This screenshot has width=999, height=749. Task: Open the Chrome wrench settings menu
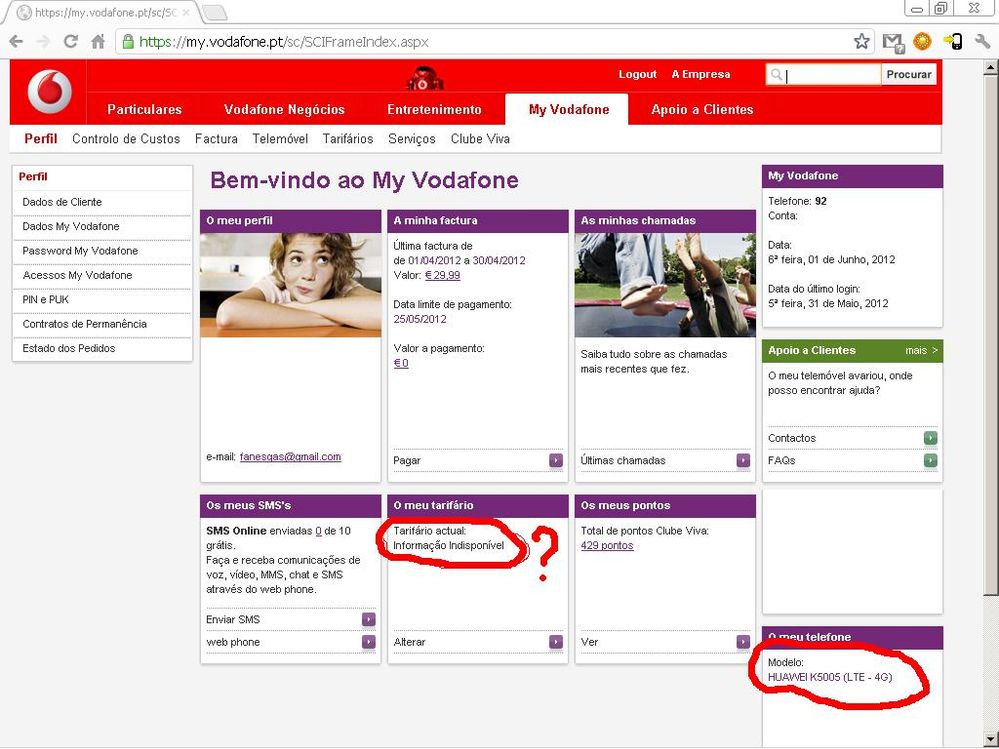(x=981, y=42)
